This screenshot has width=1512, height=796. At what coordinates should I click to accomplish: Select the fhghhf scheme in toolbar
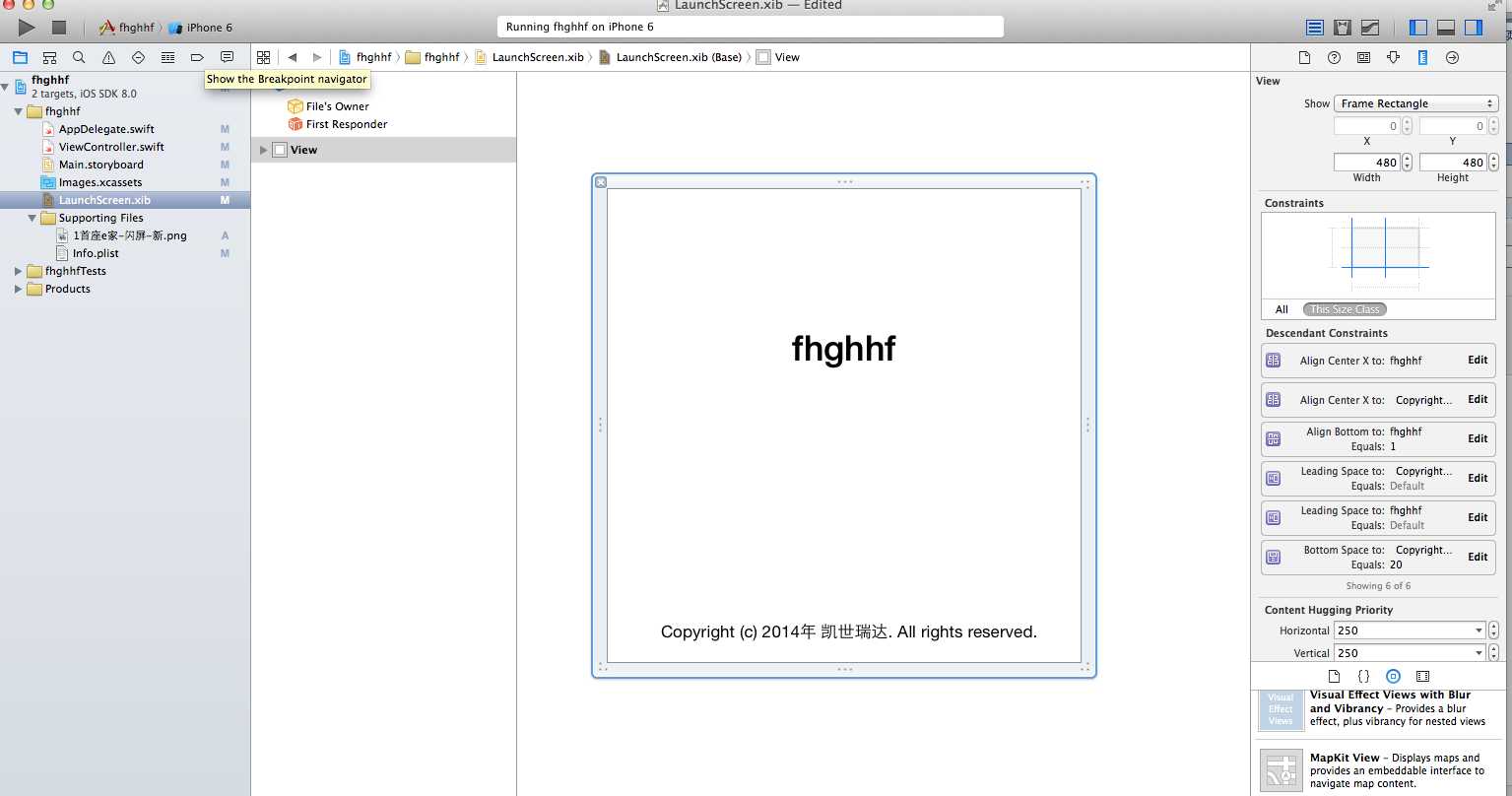[x=126, y=28]
